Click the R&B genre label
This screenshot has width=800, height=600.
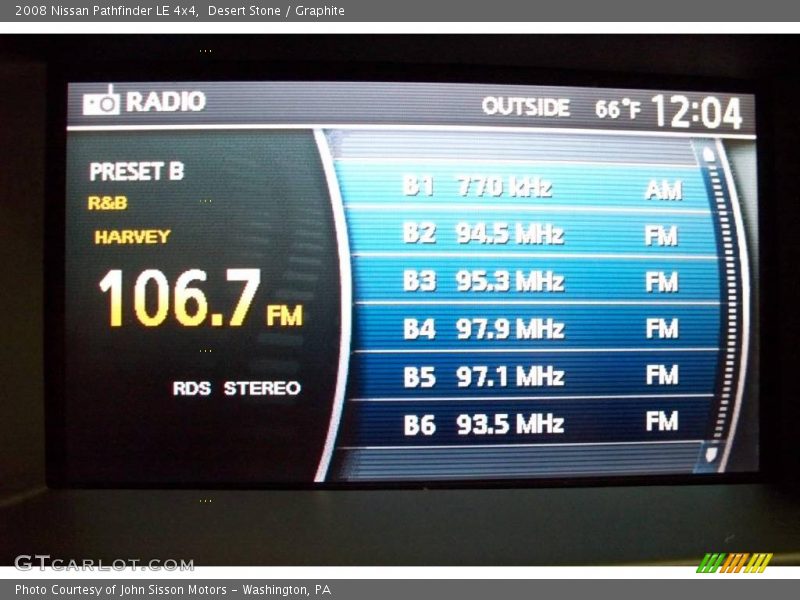107,203
